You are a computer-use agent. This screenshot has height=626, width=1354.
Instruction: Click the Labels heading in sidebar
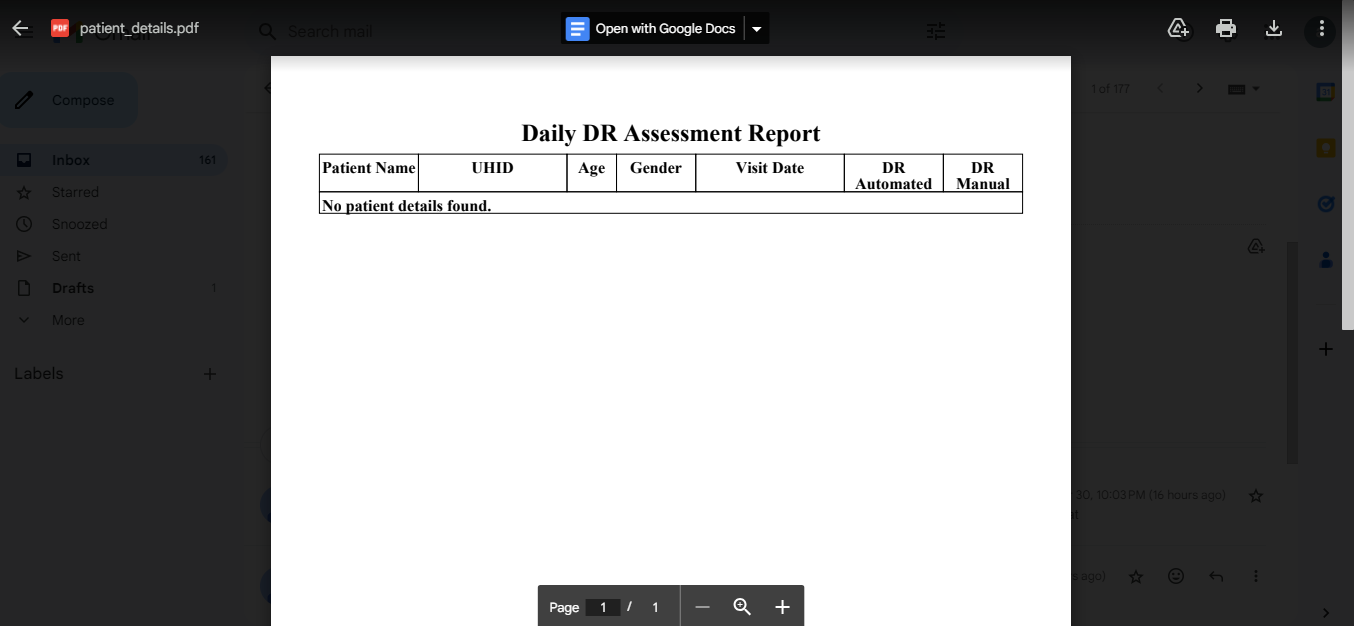pos(39,374)
